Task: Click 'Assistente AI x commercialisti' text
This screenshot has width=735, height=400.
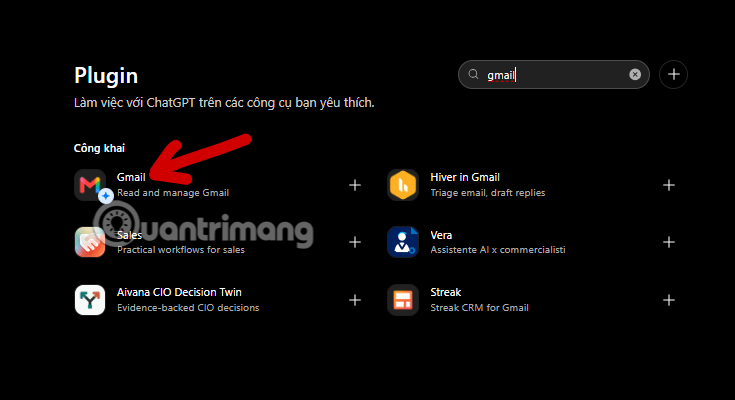Action: 498,250
